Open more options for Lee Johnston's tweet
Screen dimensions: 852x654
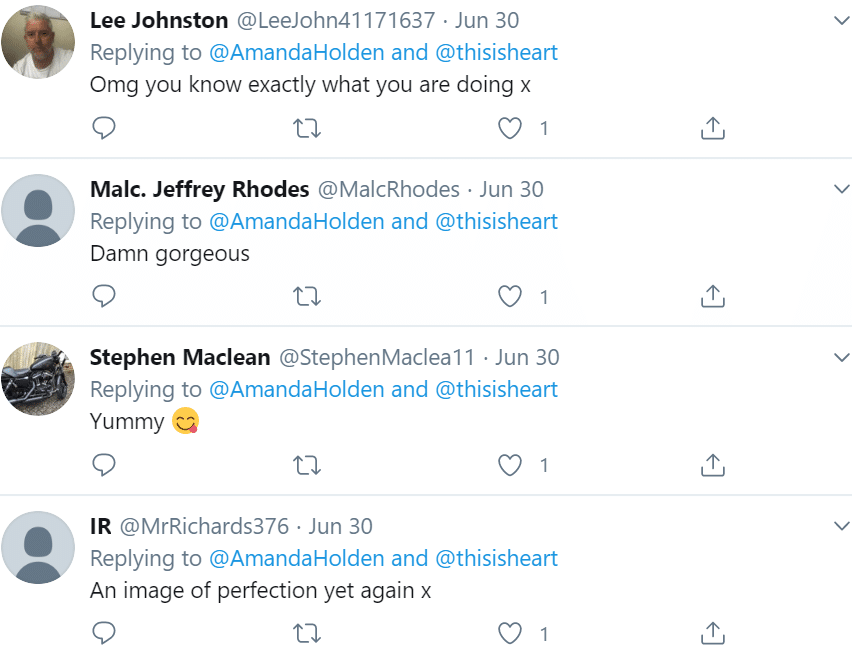[841, 21]
